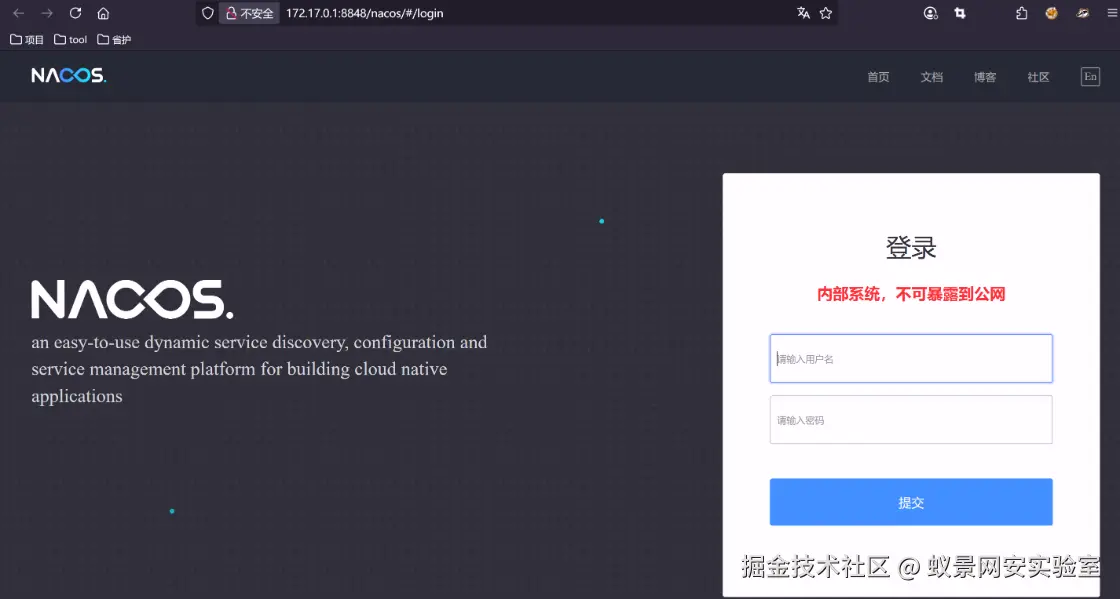The width and height of the screenshot is (1120, 599).
Task: Open 博客 in the Nacos header
Action: (x=984, y=77)
